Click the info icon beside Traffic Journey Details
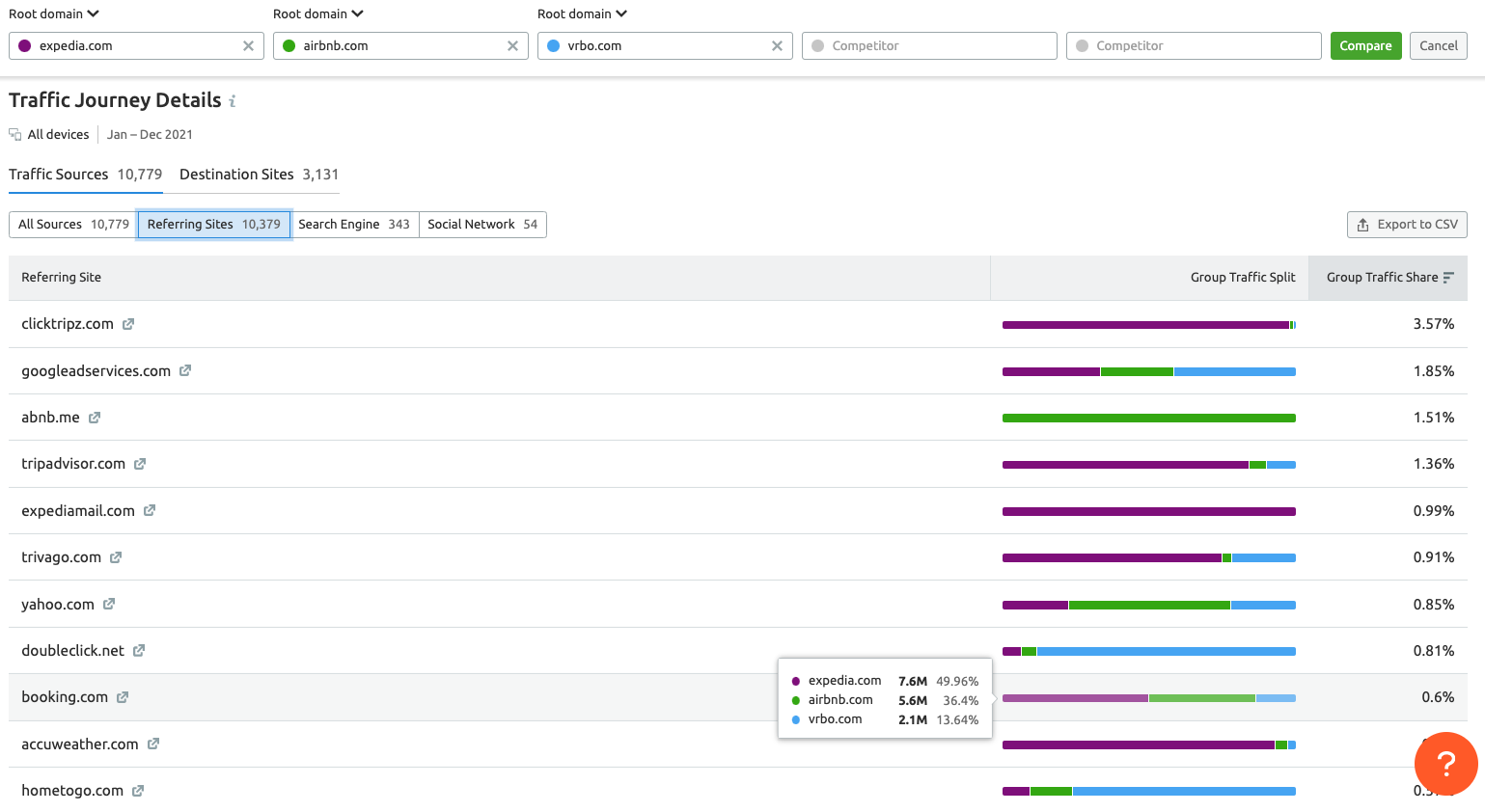 (233, 101)
